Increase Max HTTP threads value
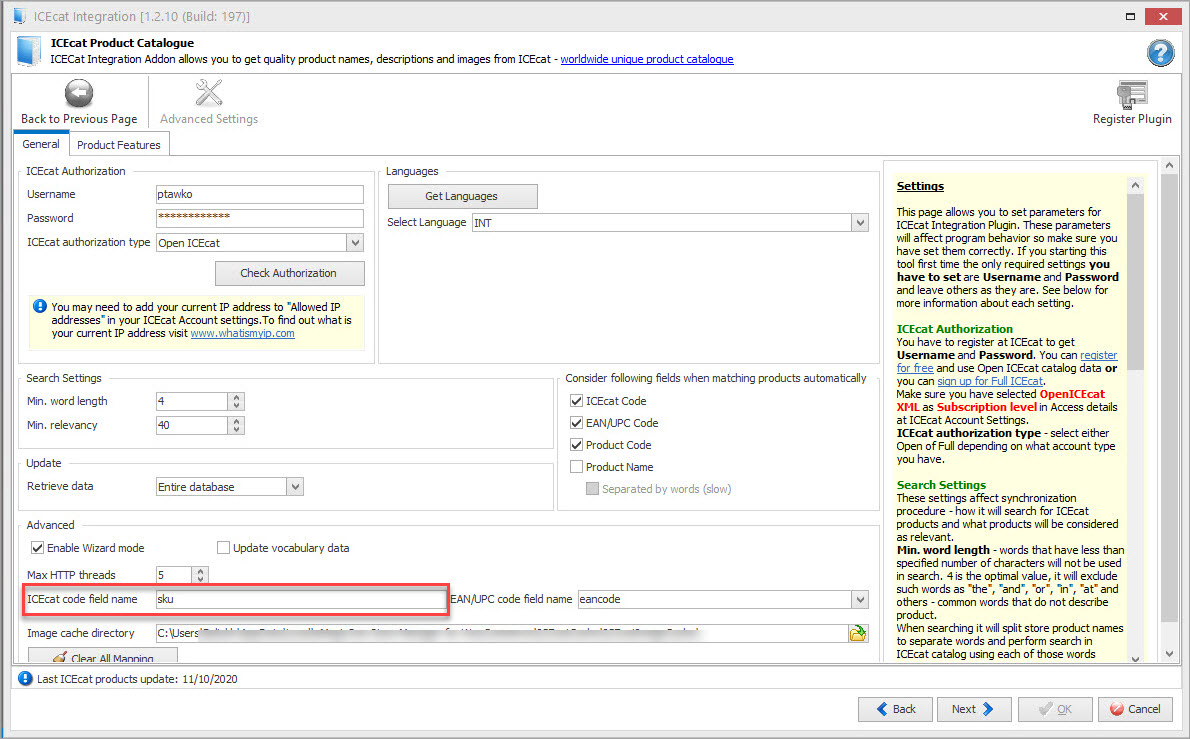 click(x=200, y=571)
